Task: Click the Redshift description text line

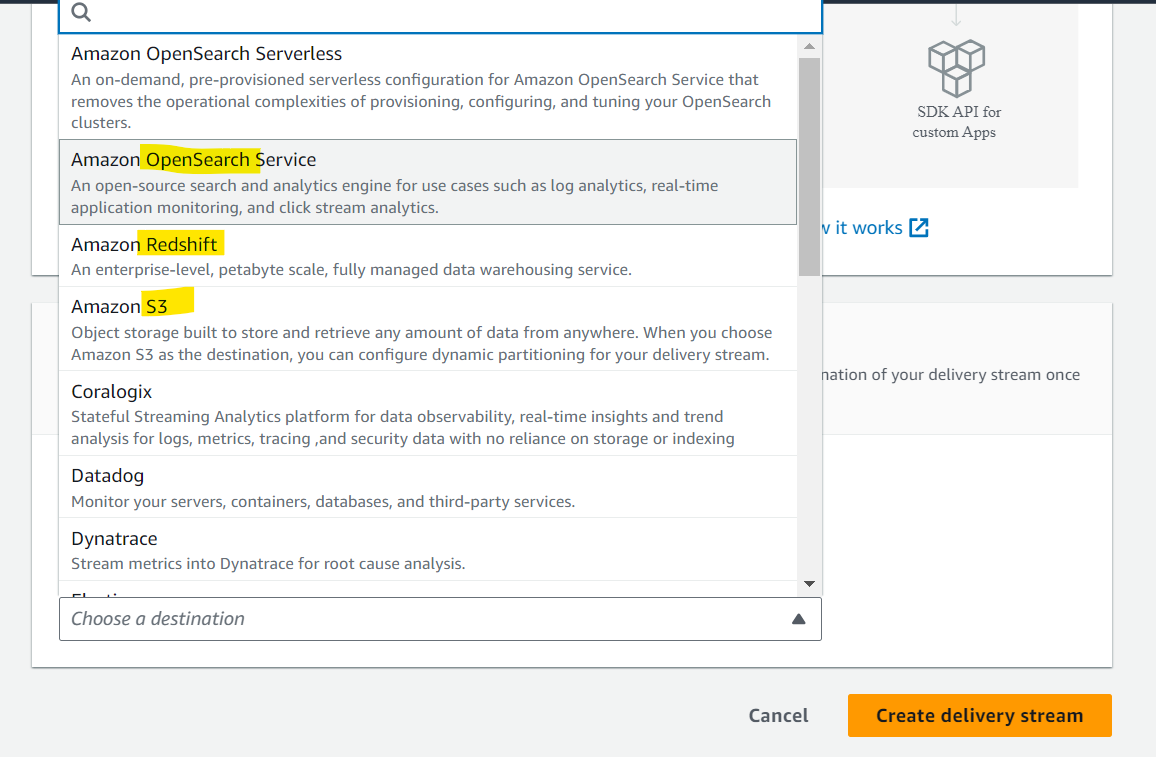Action: pyautogui.click(x=352, y=270)
